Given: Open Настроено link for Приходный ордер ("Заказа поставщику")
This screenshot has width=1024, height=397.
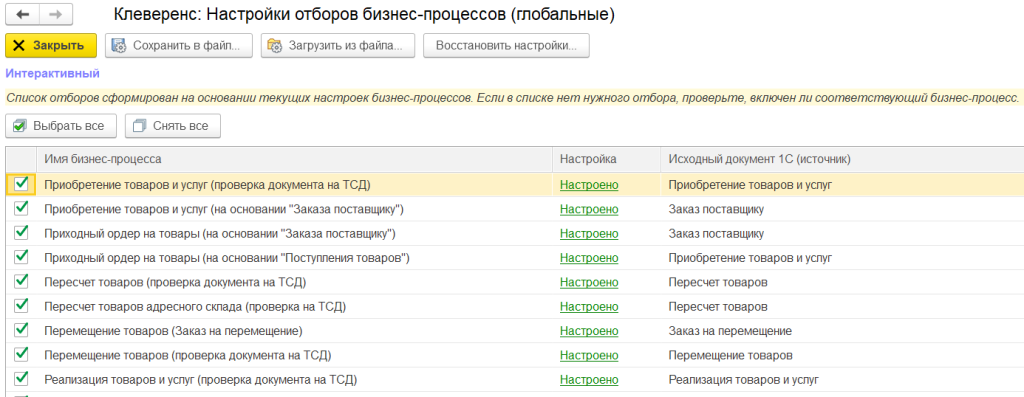Looking at the screenshot, I should (x=589, y=234).
